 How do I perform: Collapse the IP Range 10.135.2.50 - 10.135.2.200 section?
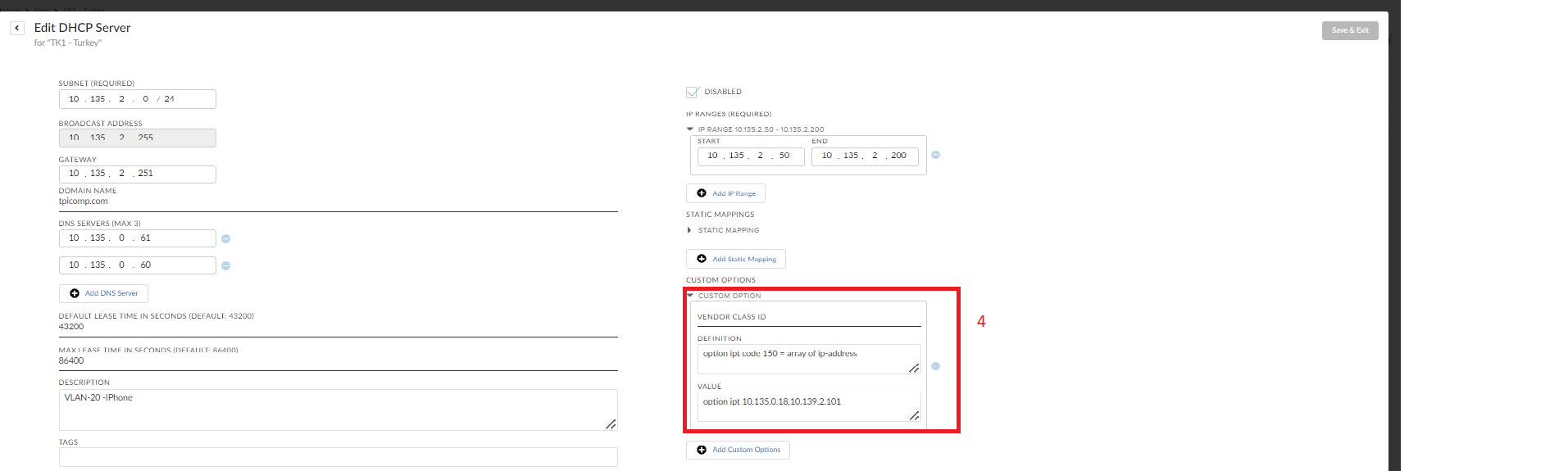tap(690, 129)
